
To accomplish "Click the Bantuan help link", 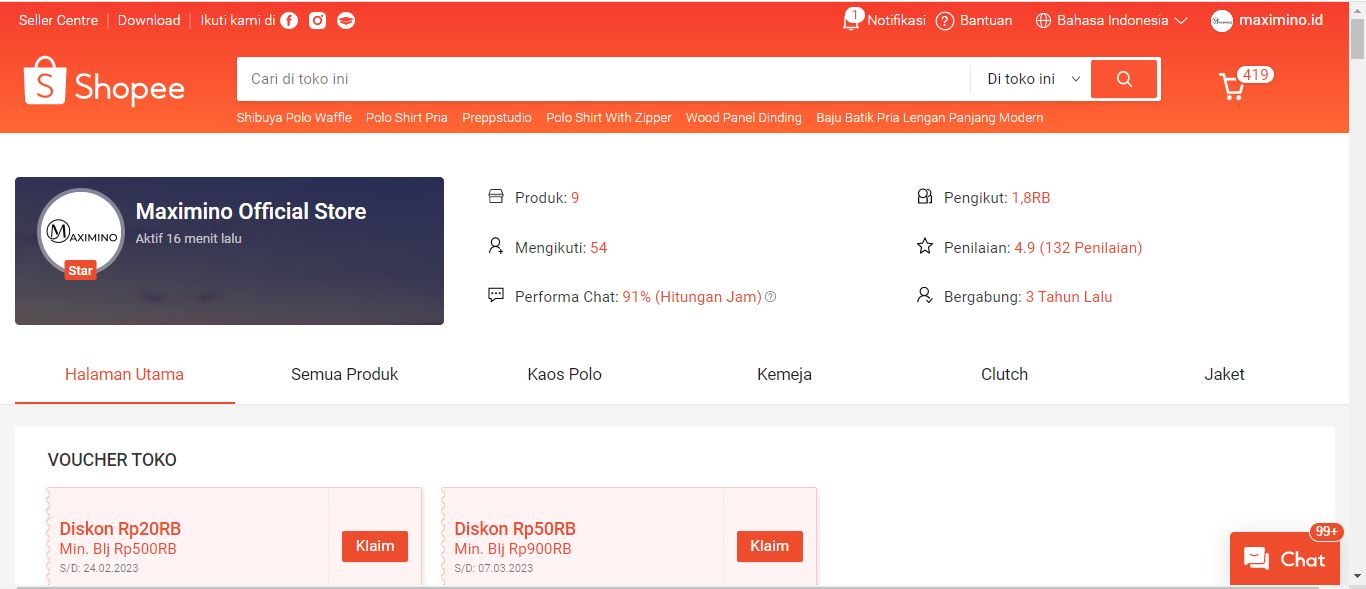I will pos(986,21).
